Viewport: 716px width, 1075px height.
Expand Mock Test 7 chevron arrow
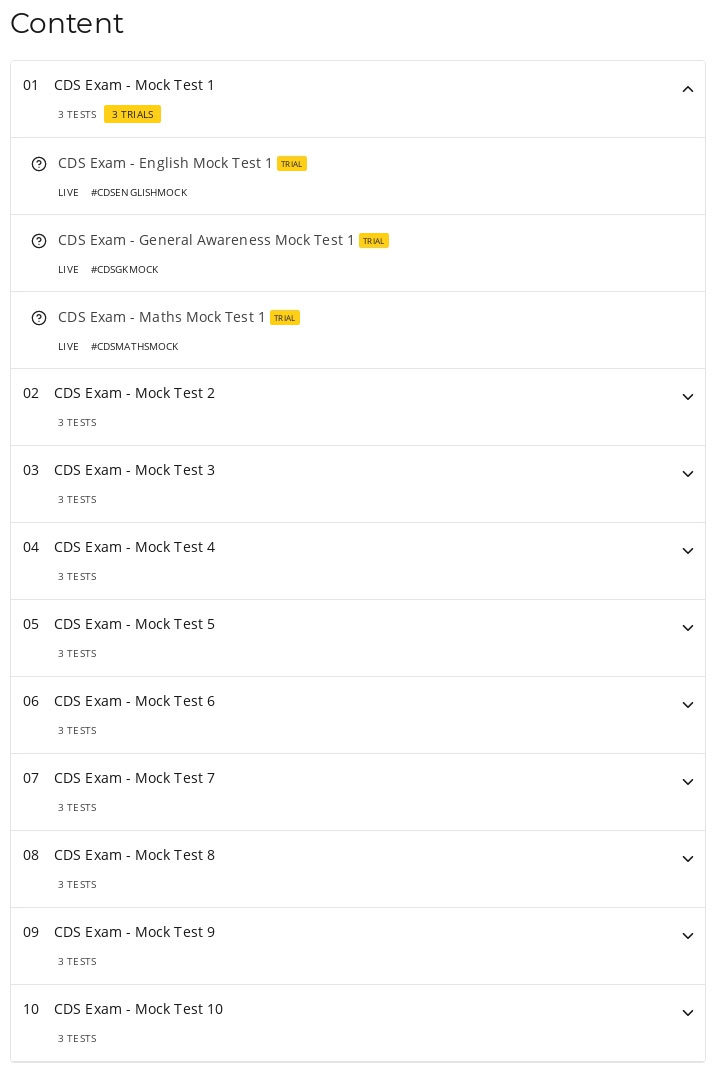(x=688, y=782)
